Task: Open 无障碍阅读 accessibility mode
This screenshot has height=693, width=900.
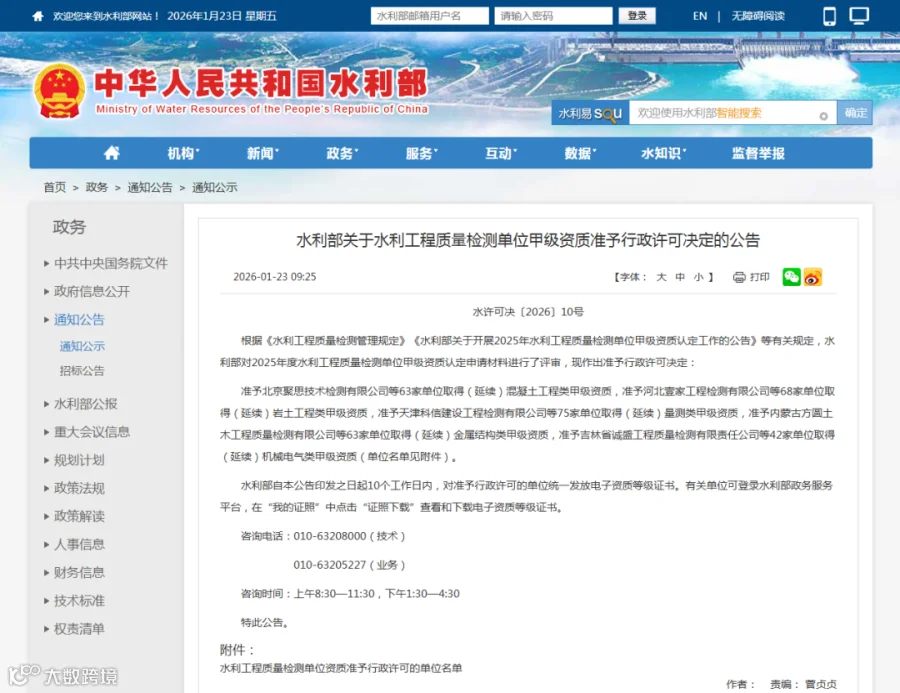Action: [x=758, y=16]
